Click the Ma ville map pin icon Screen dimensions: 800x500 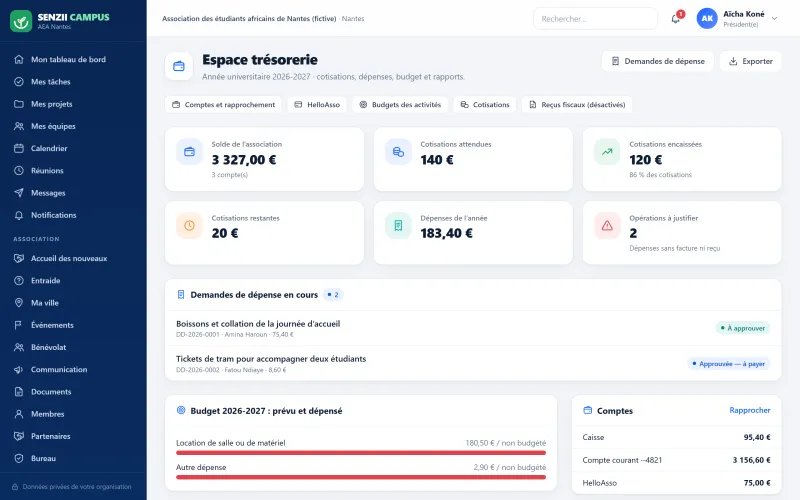tap(19, 303)
